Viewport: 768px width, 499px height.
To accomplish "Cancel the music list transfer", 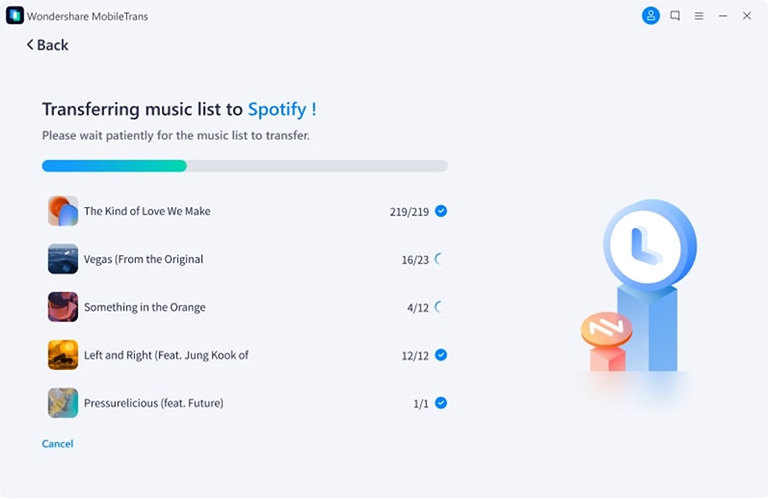I will point(57,444).
